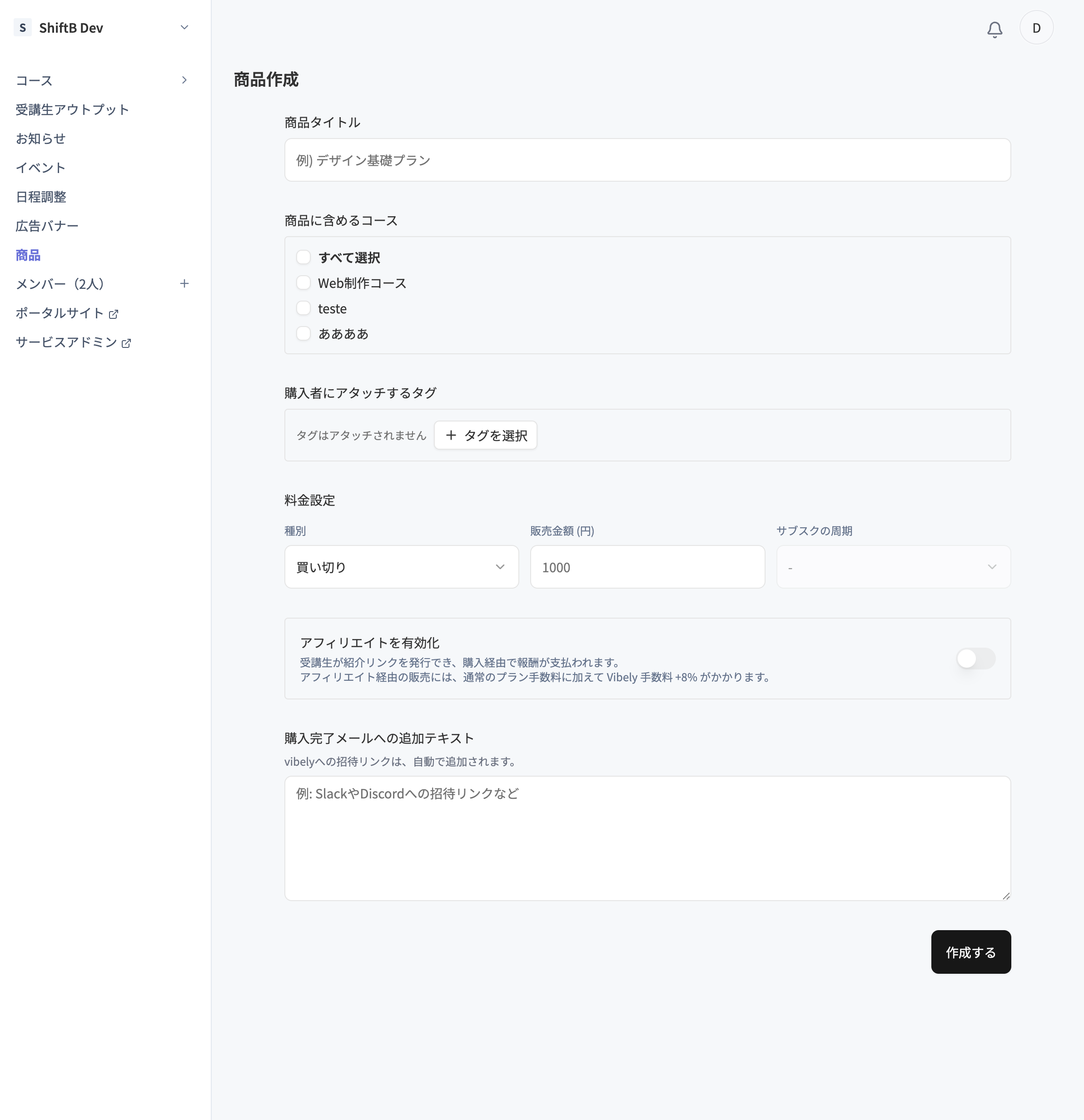Open the 種別 買い切り dropdown

click(x=401, y=567)
